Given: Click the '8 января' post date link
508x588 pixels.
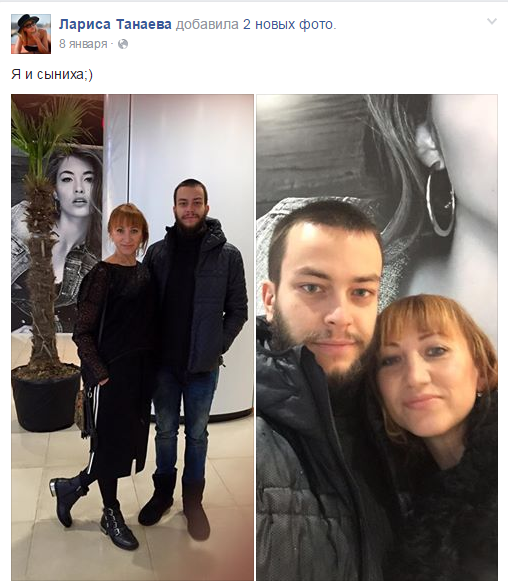Looking at the screenshot, I should click(x=83, y=44).
